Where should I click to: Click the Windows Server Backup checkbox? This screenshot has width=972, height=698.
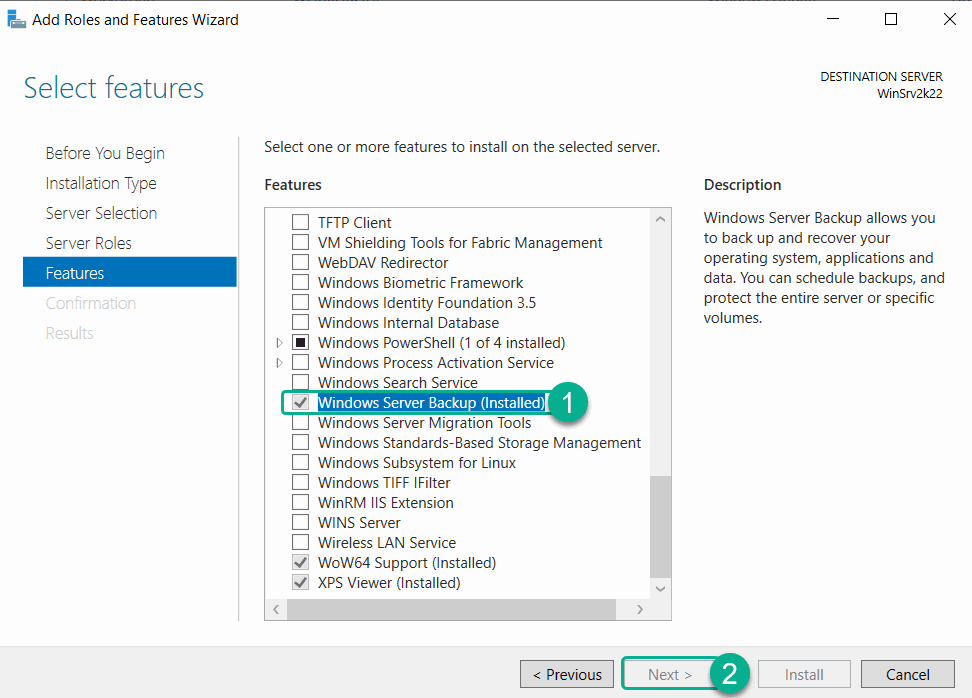(301, 402)
